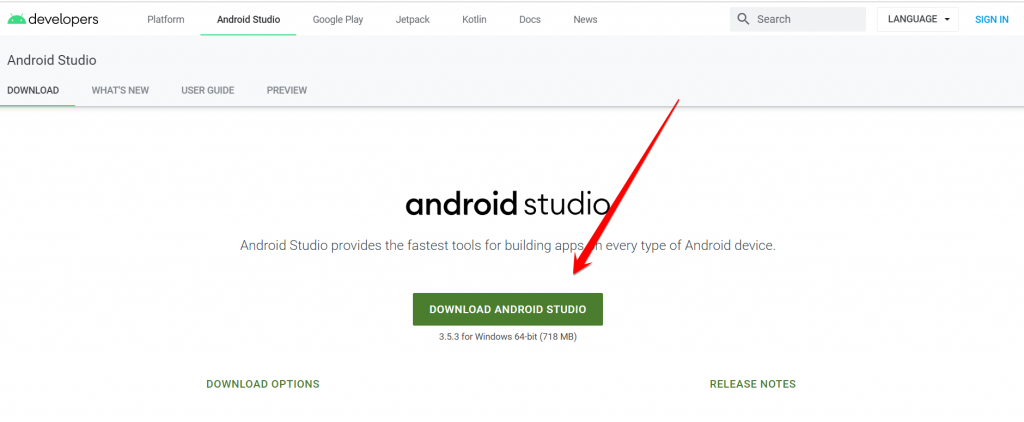Open the RELEASE NOTES link
Viewport: 1024px width, 422px height.
click(752, 384)
